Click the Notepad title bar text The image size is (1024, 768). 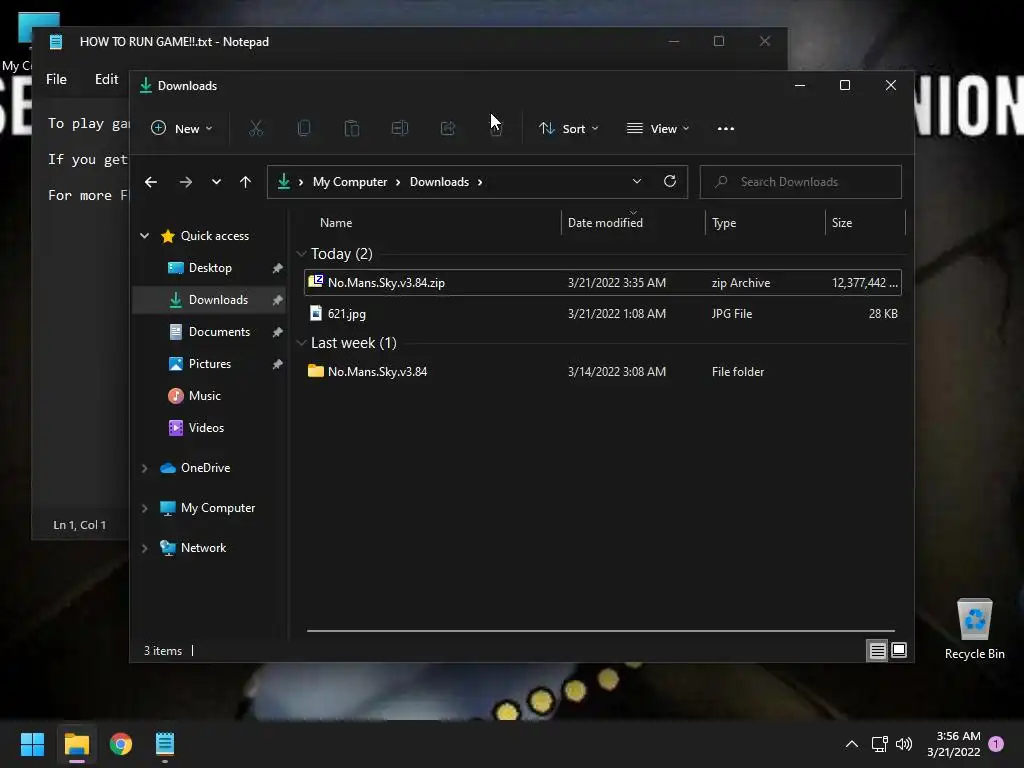(x=174, y=41)
